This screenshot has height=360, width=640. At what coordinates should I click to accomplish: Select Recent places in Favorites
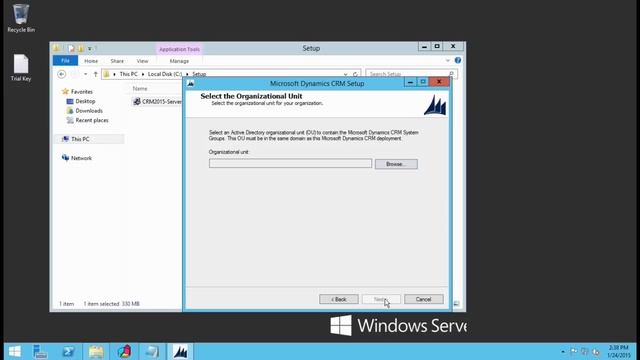click(x=92, y=120)
